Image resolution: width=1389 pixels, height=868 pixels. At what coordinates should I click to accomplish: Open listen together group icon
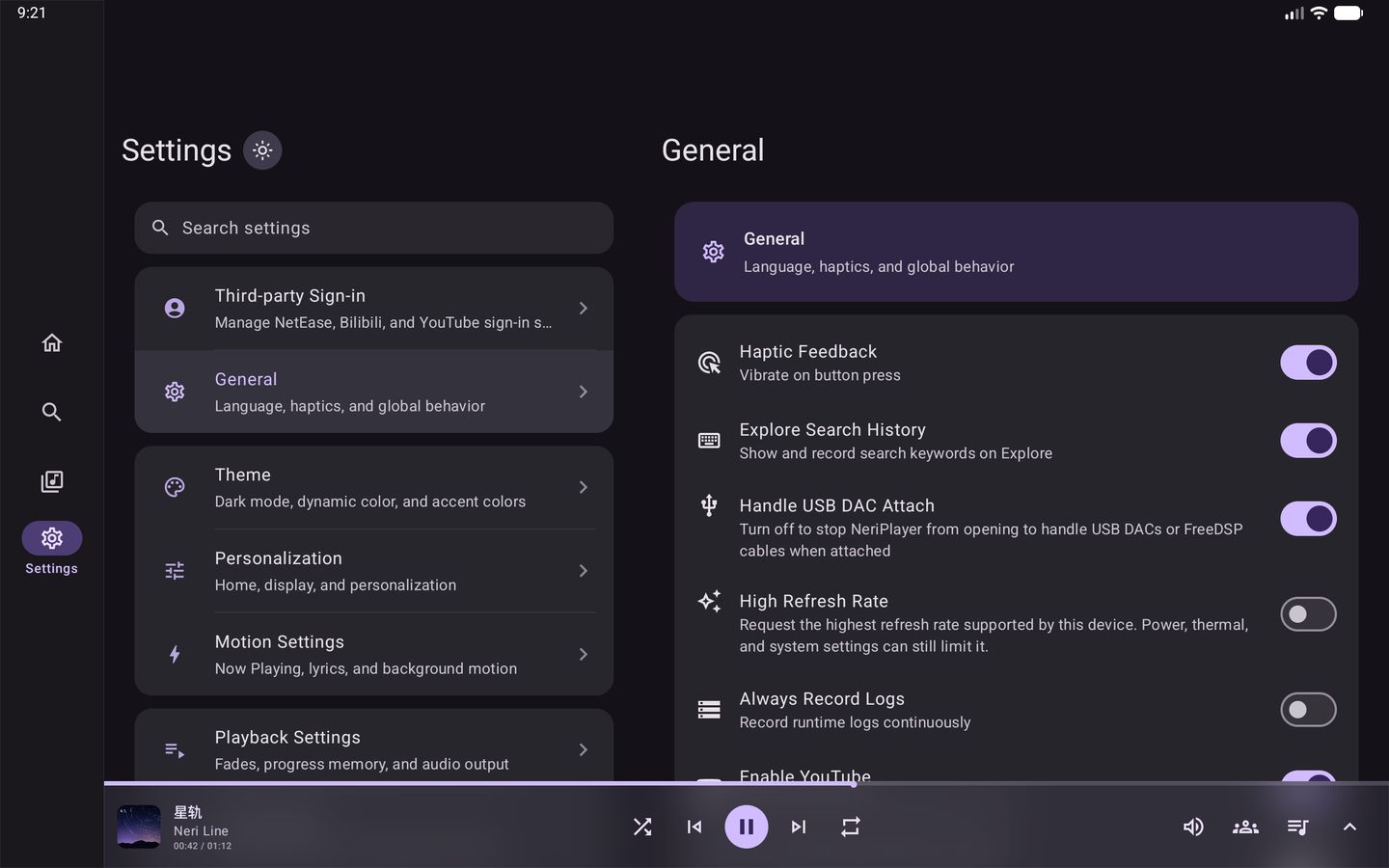tap(1245, 827)
